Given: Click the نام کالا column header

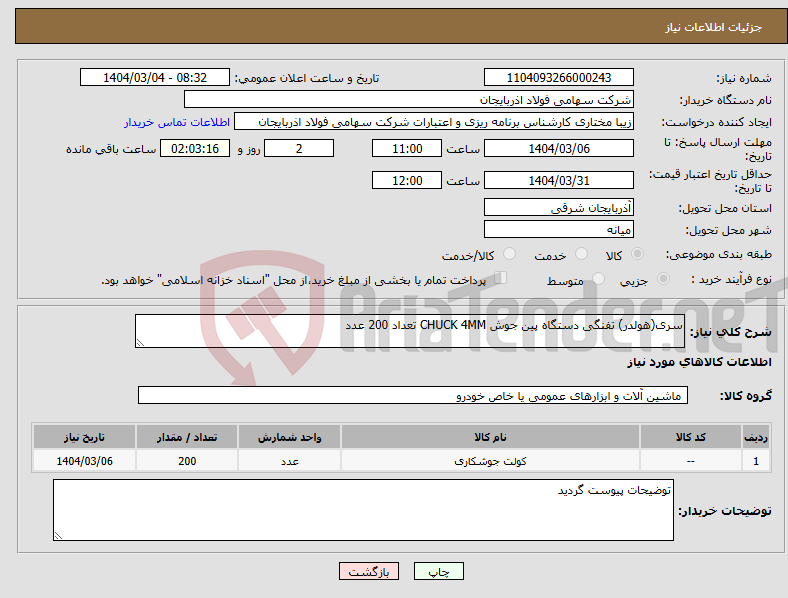Looking at the screenshot, I should tap(490, 437).
